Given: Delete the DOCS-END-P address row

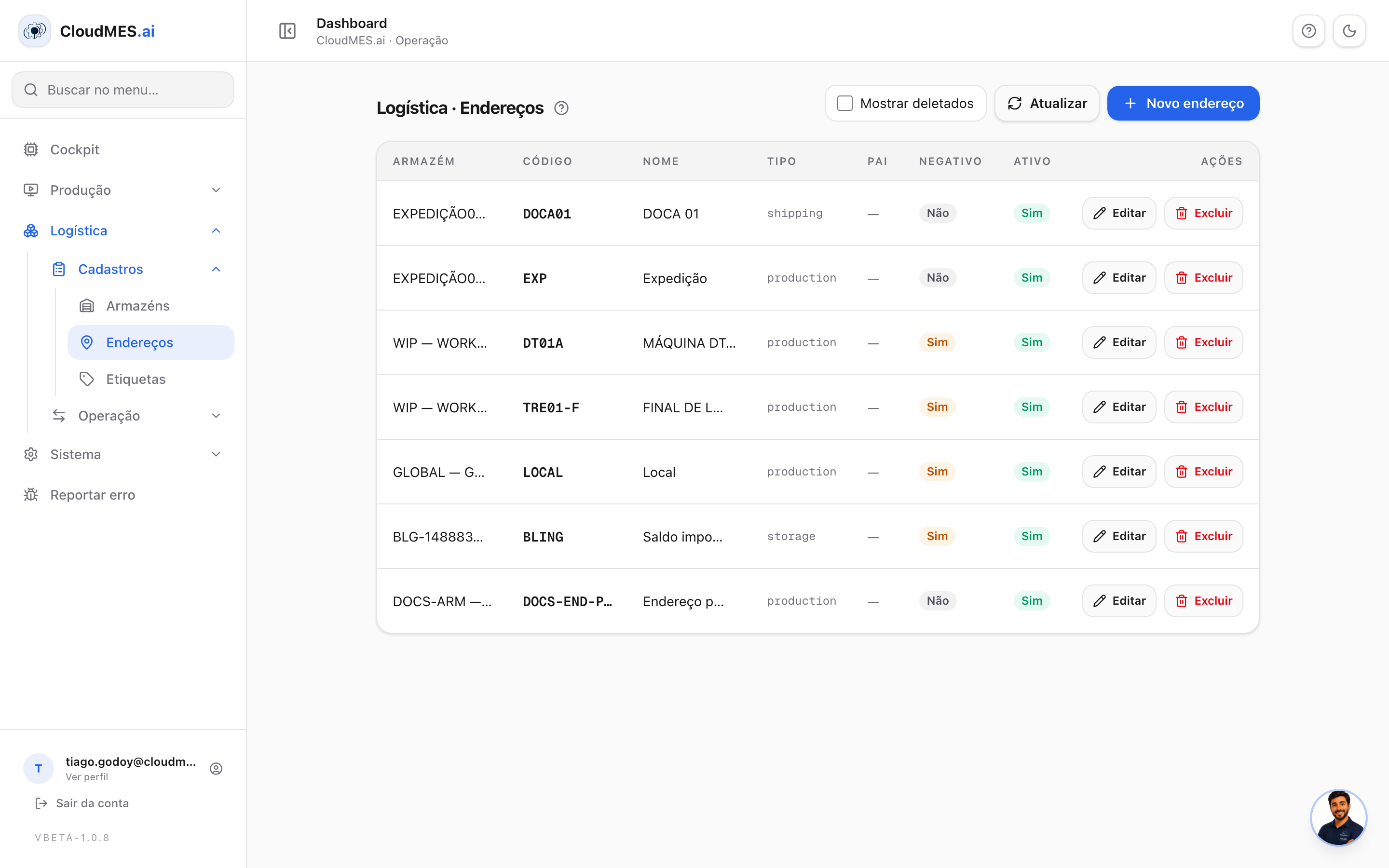Looking at the screenshot, I should pos(1203,601).
